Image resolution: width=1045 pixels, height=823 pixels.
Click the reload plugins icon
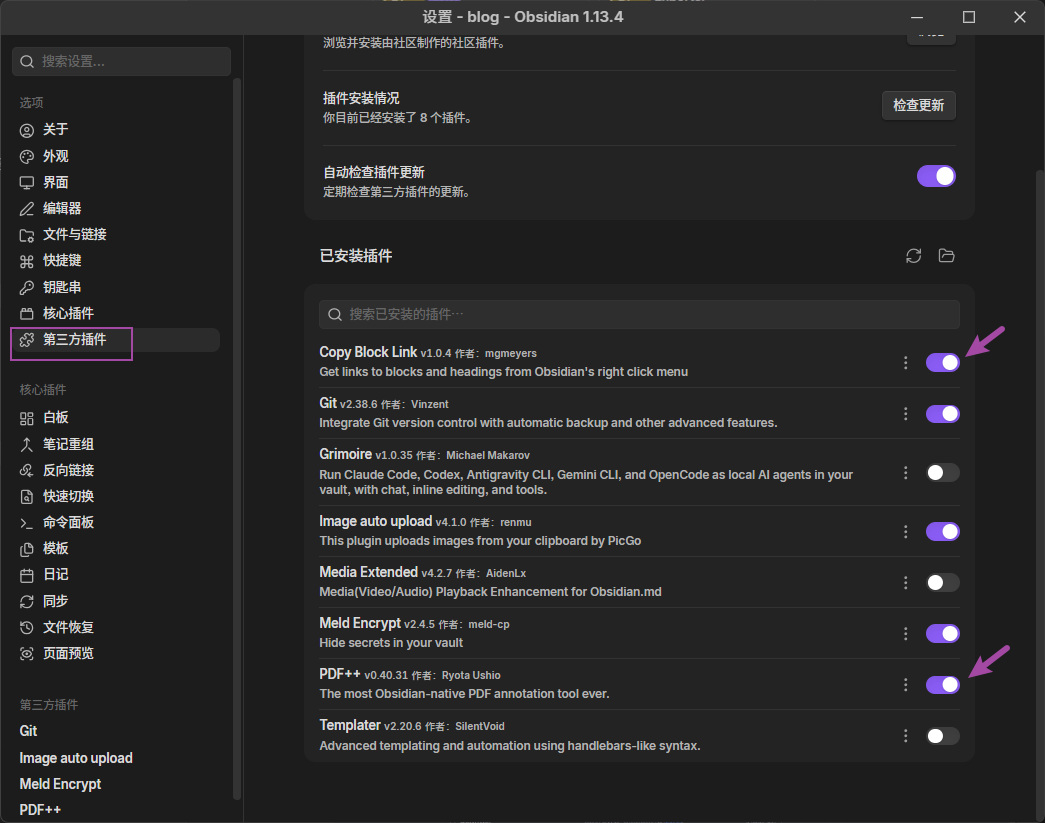(x=914, y=256)
